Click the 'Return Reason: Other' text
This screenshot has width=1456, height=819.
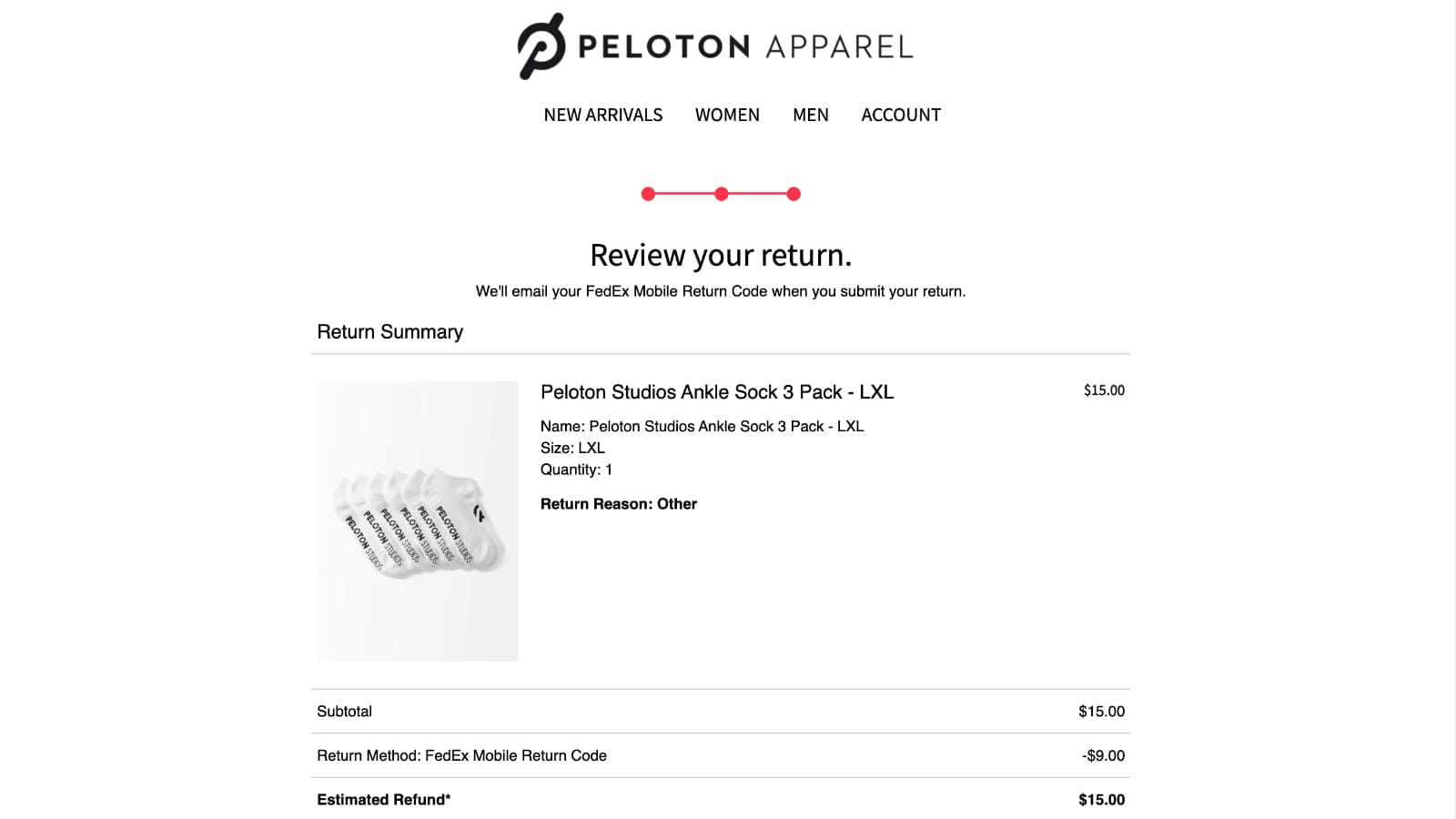click(619, 504)
